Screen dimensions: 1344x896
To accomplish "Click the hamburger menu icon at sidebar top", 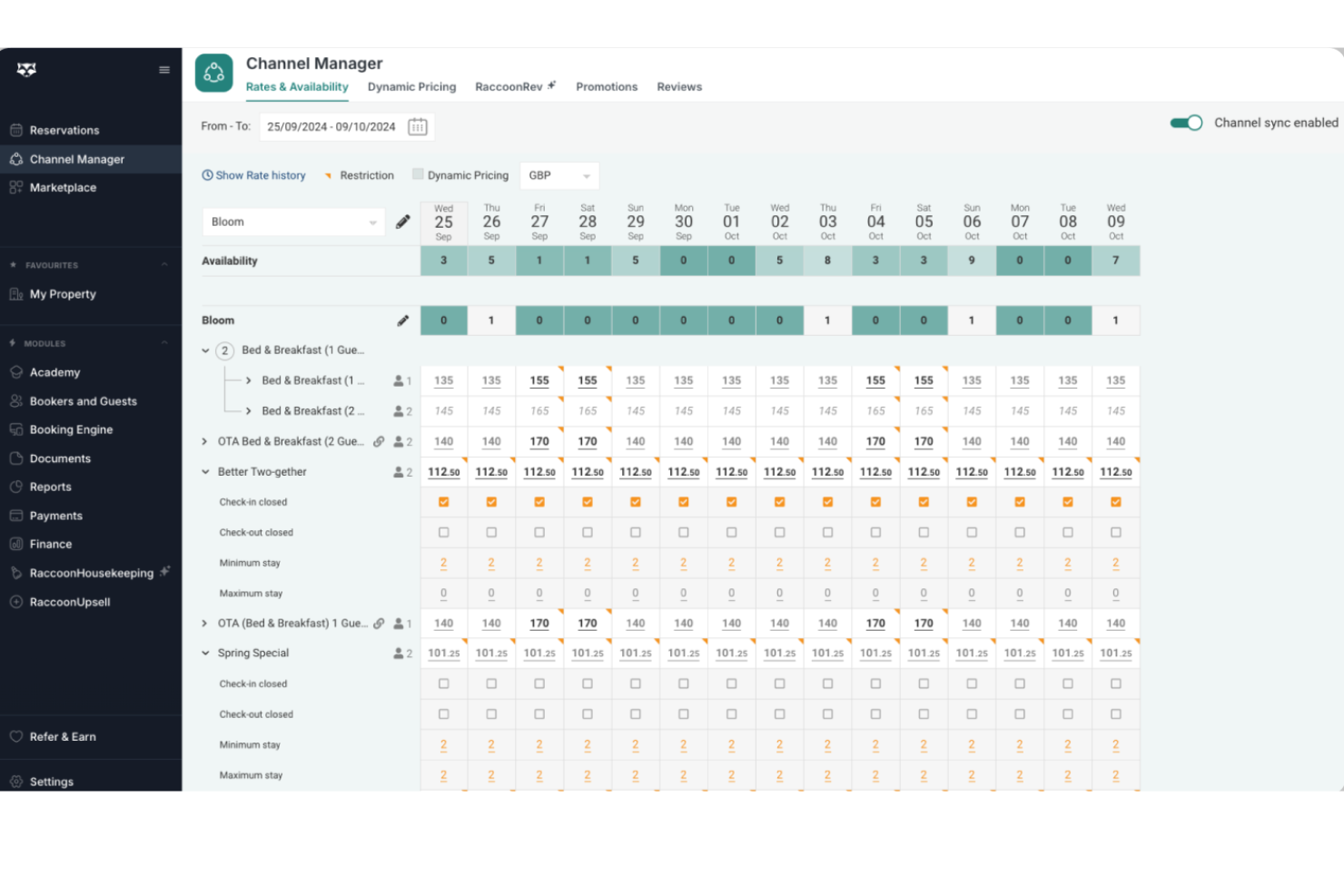I will [x=164, y=69].
